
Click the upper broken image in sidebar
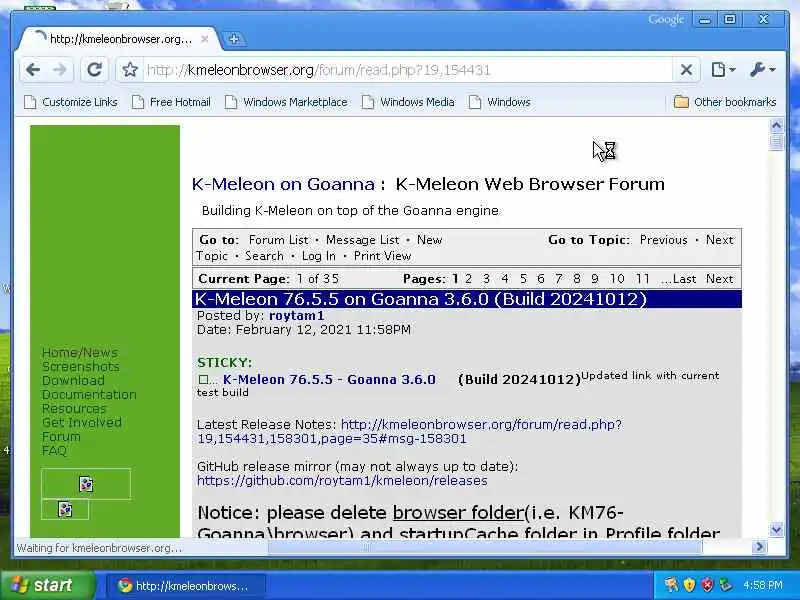click(x=86, y=484)
